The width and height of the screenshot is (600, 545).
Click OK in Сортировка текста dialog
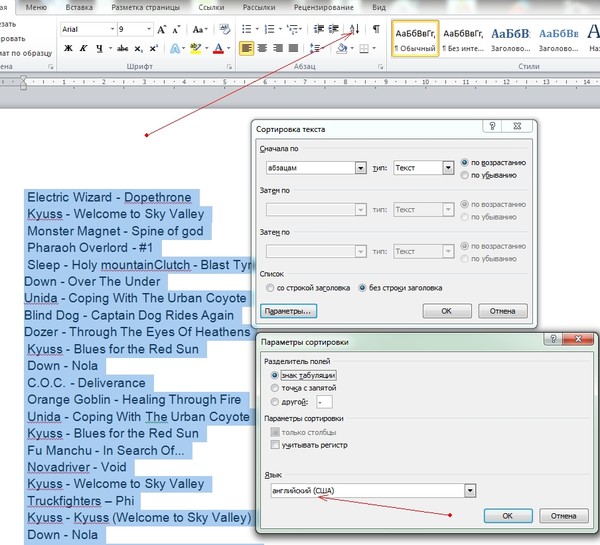(x=447, y=311)
